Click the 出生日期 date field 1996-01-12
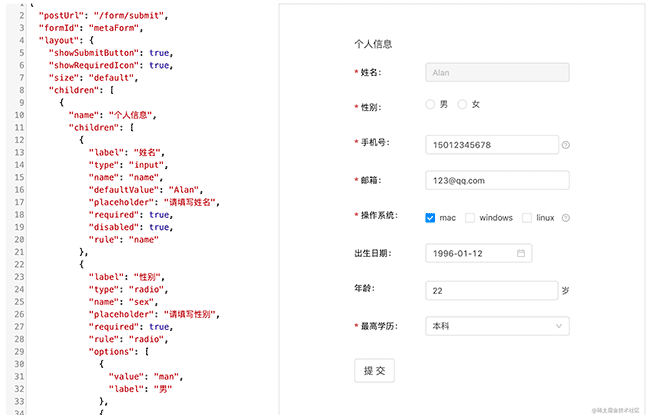Screen dimensions: 650x415 click(x=479, y=253)
